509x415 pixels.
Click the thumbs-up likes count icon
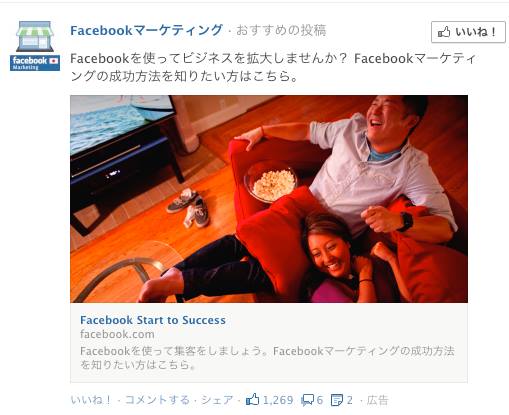coord(252,399)
